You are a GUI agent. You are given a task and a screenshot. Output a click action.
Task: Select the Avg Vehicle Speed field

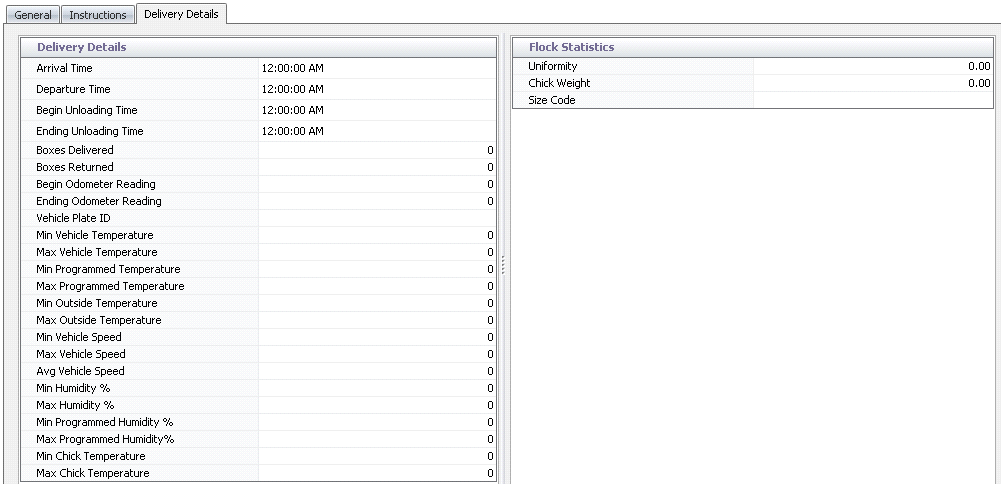click(376, 371)
